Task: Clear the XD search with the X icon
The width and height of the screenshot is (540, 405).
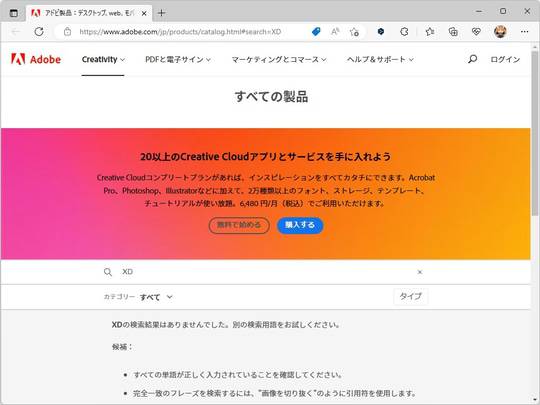Action: (x=419, y=272)
